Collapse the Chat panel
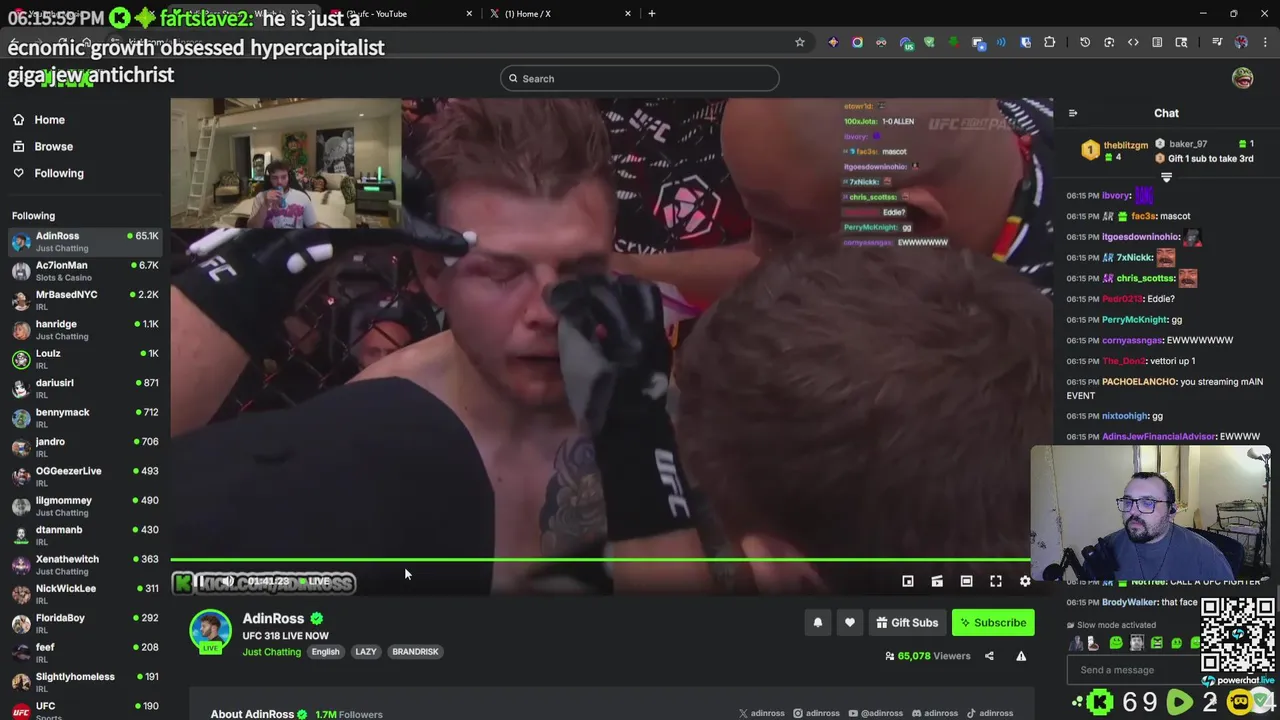The width and height of the screenshot is (1280, 720). click(1073, 113)
